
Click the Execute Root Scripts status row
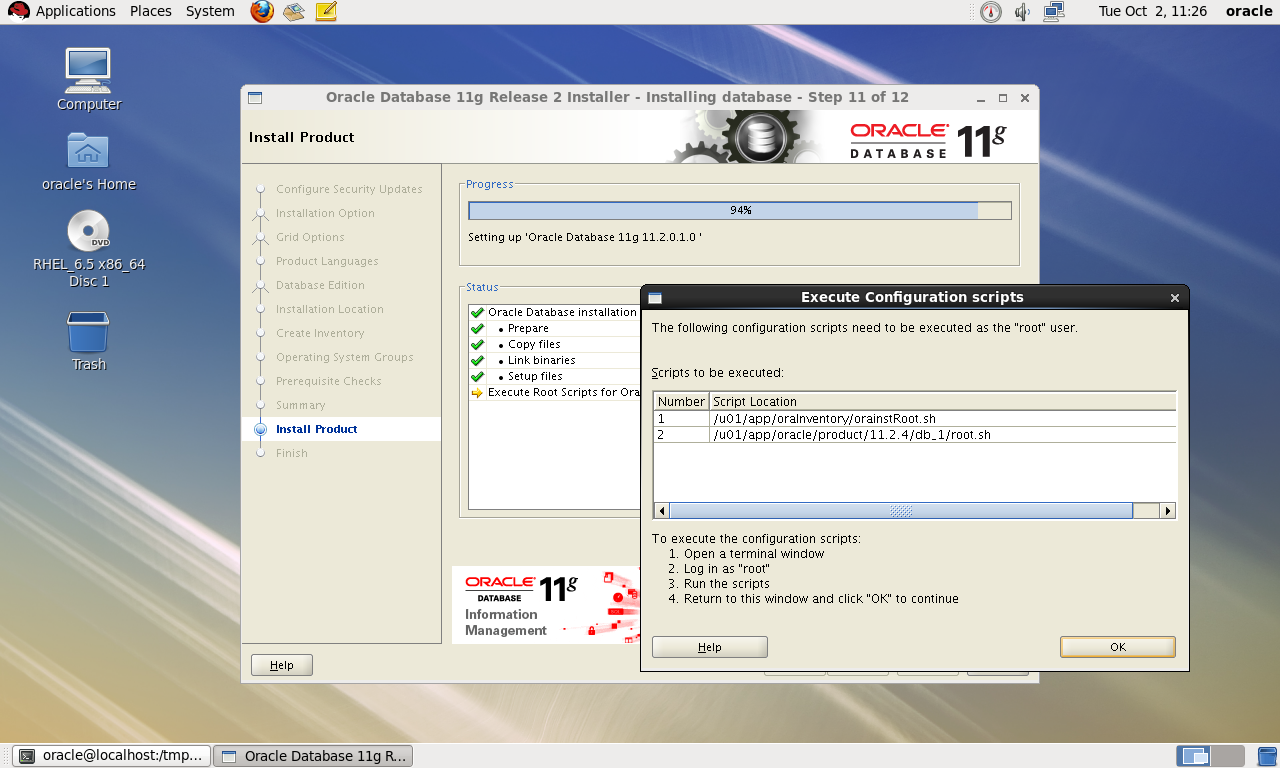point(554,392)
